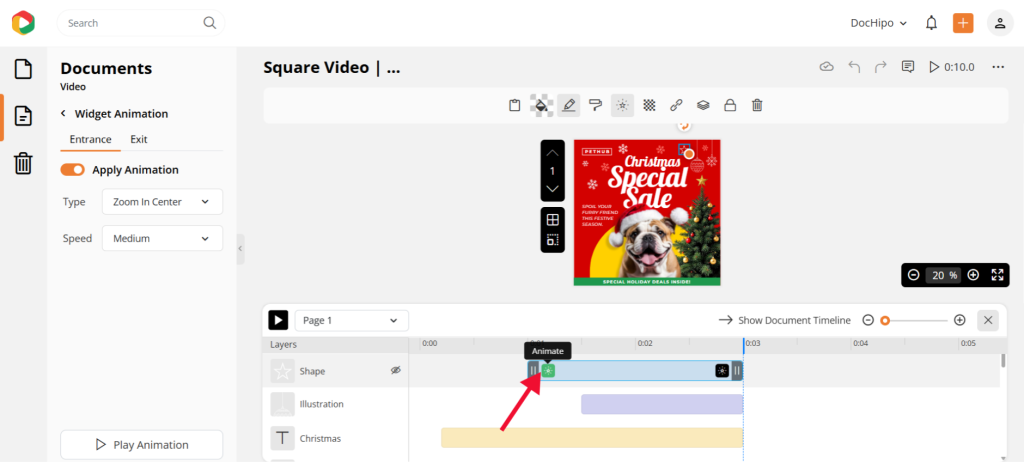Open the Type dropdown Zoom In Center
This screenshot has height=463, width=1024.
point(163,202)
